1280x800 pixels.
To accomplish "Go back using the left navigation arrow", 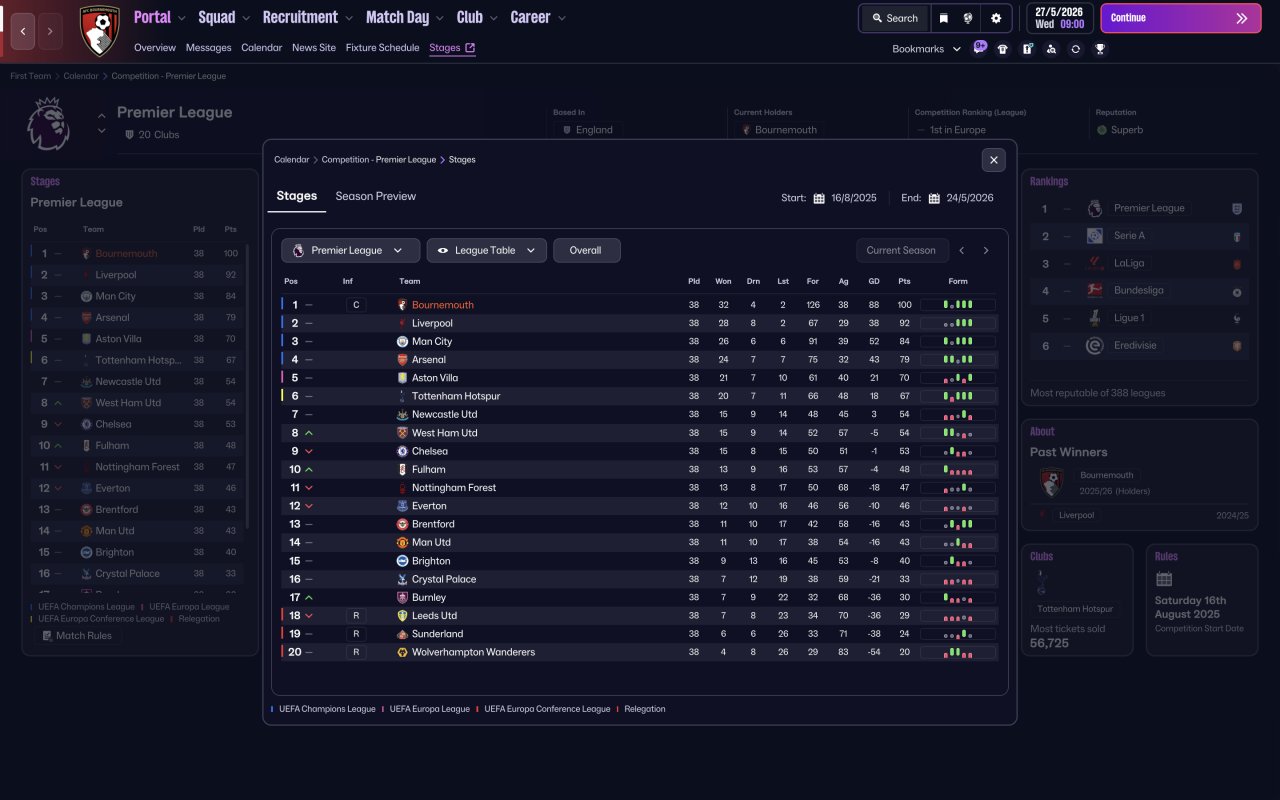I will point(22,31).
